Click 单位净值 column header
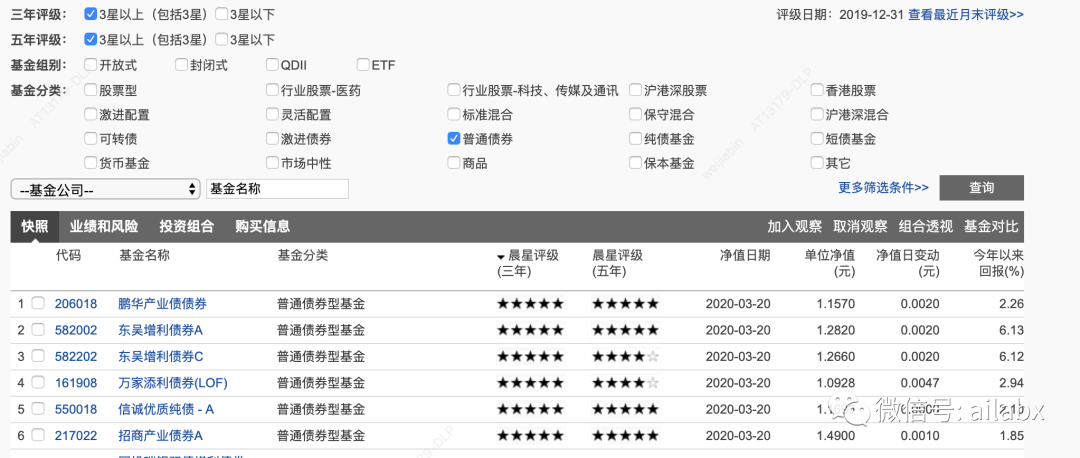This screenshot has width=1080, height=458. pos(831,264)
